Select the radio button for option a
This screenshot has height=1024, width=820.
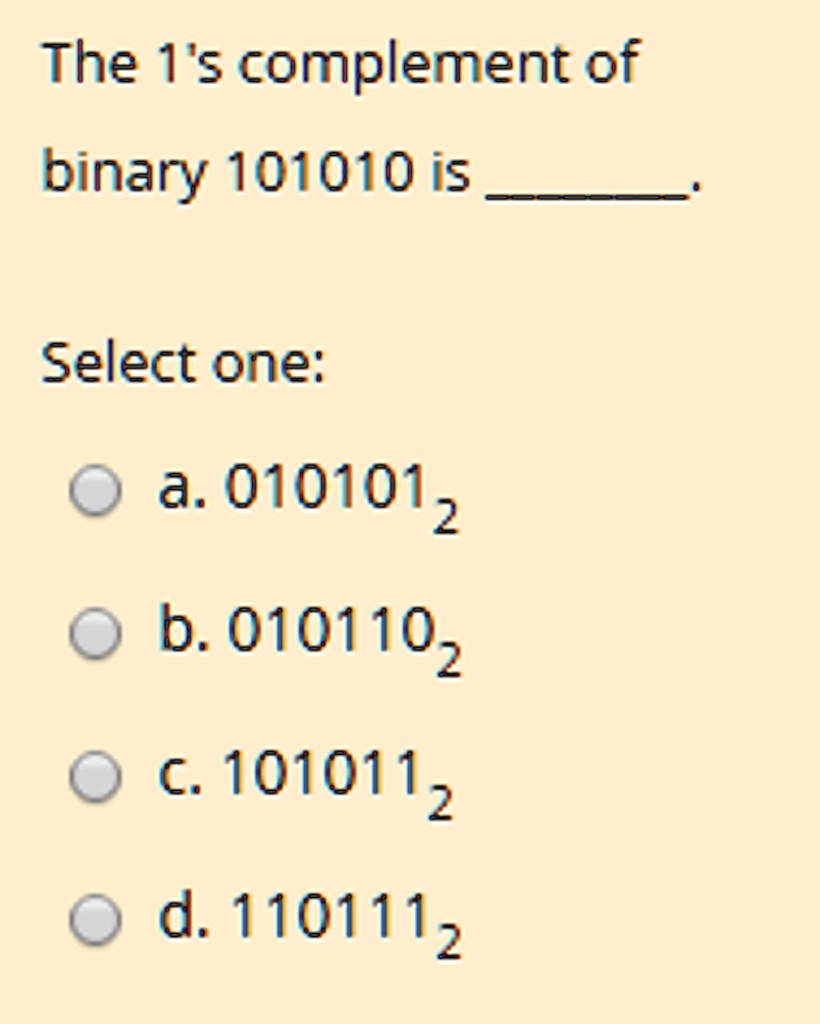[x=96, y=492]
